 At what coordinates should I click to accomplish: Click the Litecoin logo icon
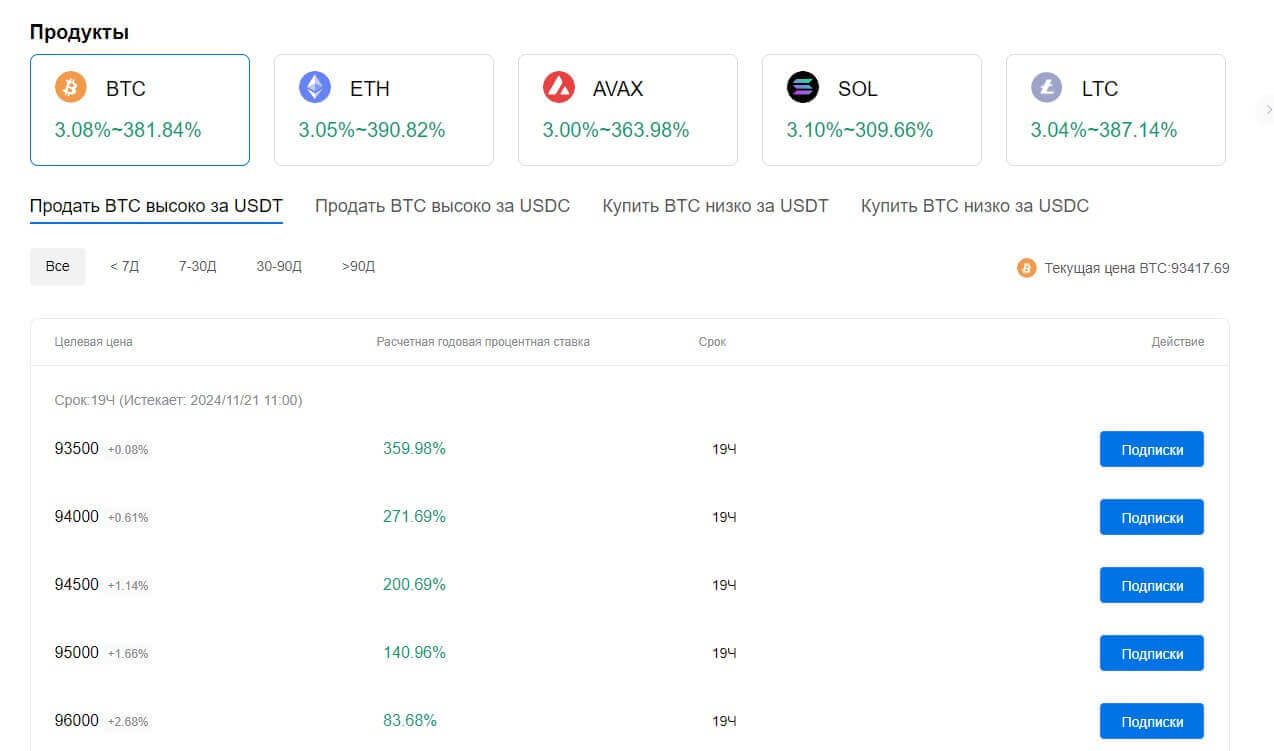click(x=1047, y=88)
